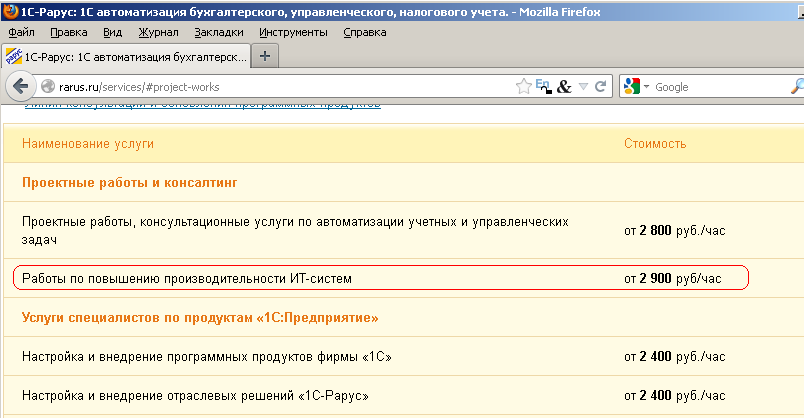Open the Журнал menu
This screenshot has height=418, width=804.
(x=158, y=32)
